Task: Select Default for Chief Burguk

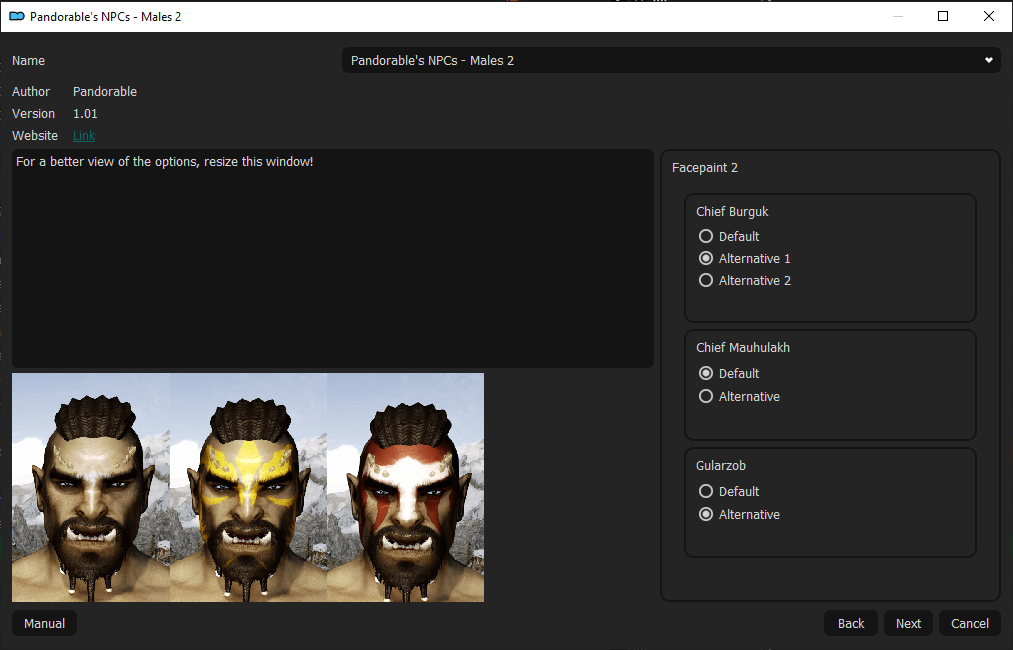Action: point(729,236)
